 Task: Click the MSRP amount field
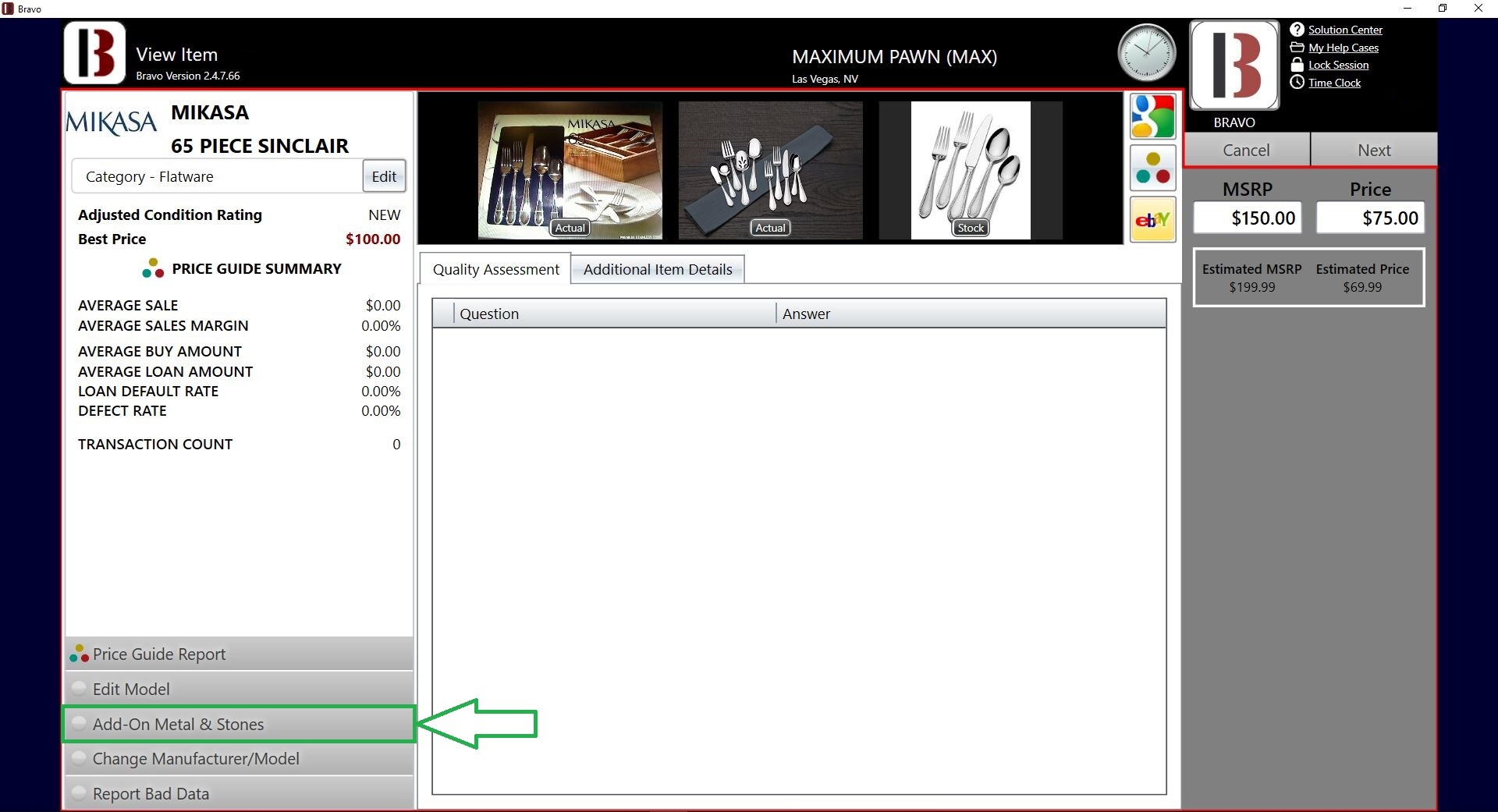(1247, 218)
